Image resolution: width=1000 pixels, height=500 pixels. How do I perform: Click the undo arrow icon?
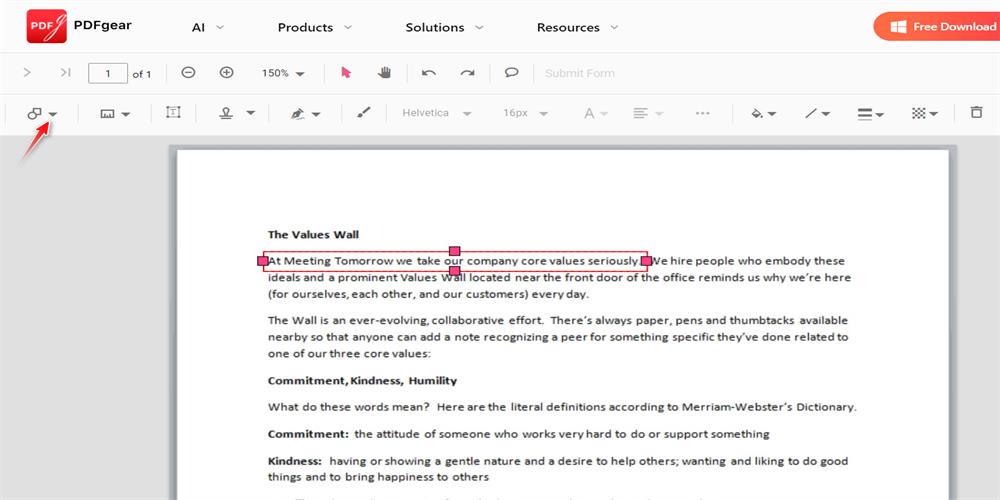tap(429, 73)
